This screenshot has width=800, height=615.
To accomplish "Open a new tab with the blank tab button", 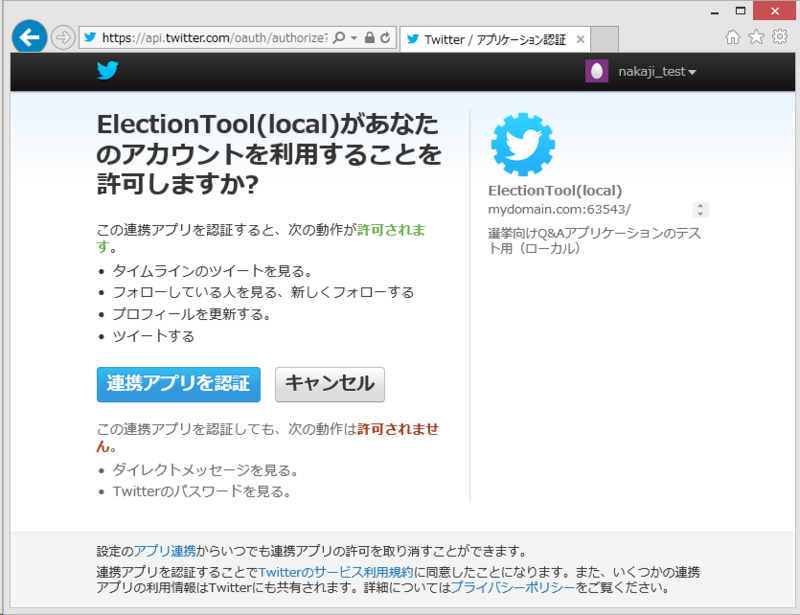I will (605, 39).
